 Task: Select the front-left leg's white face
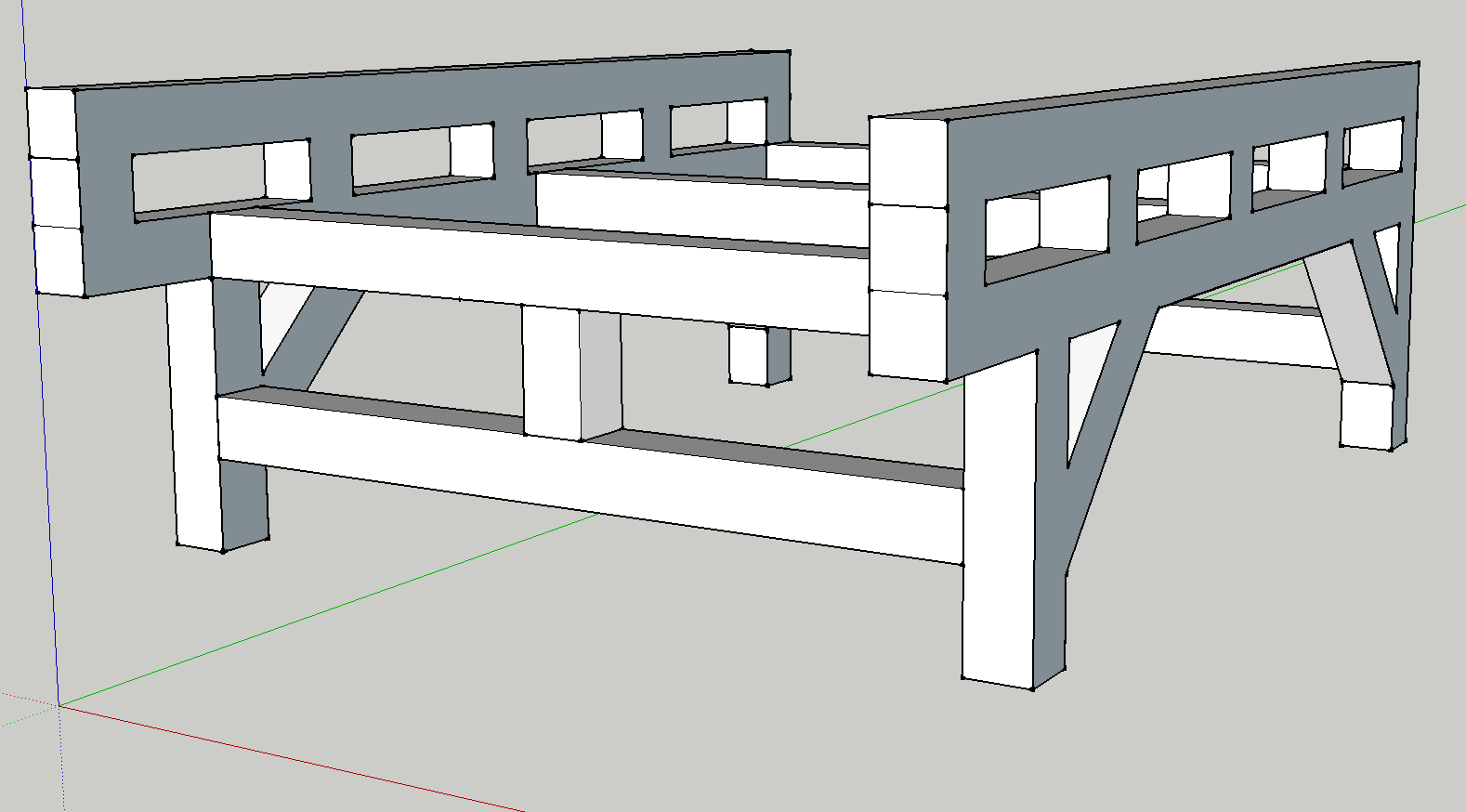click(x=195, y=418)
